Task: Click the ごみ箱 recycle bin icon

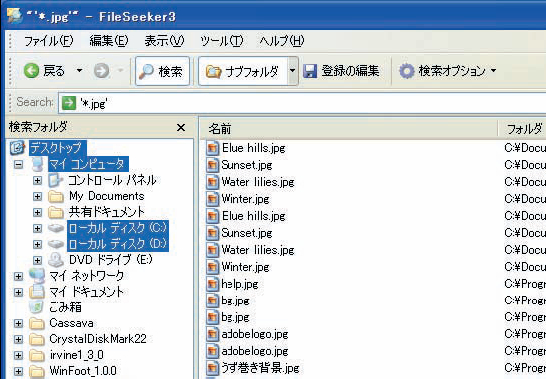Action: coord(36,307)
